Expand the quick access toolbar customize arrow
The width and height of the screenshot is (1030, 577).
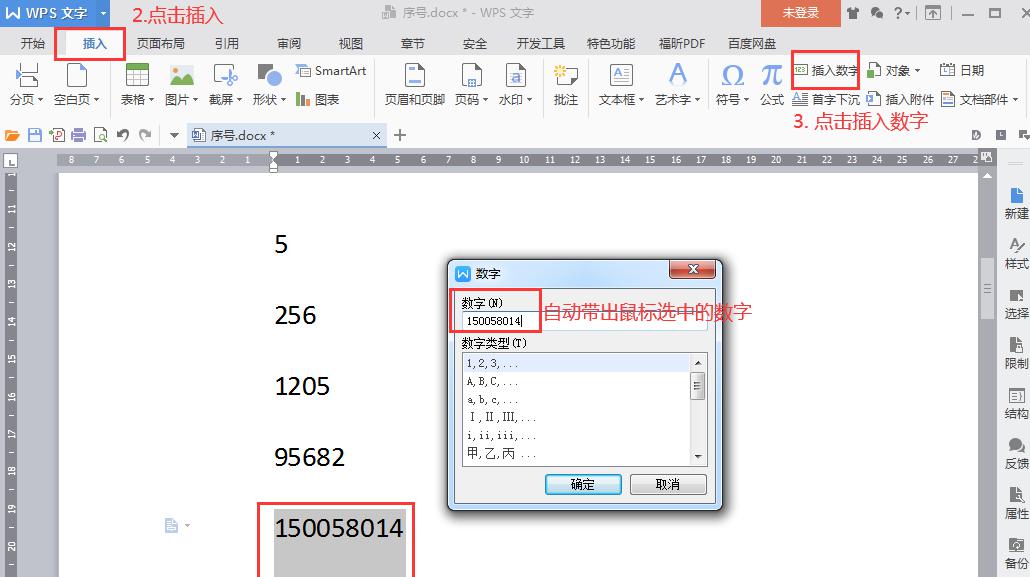(x=174, y=135)
